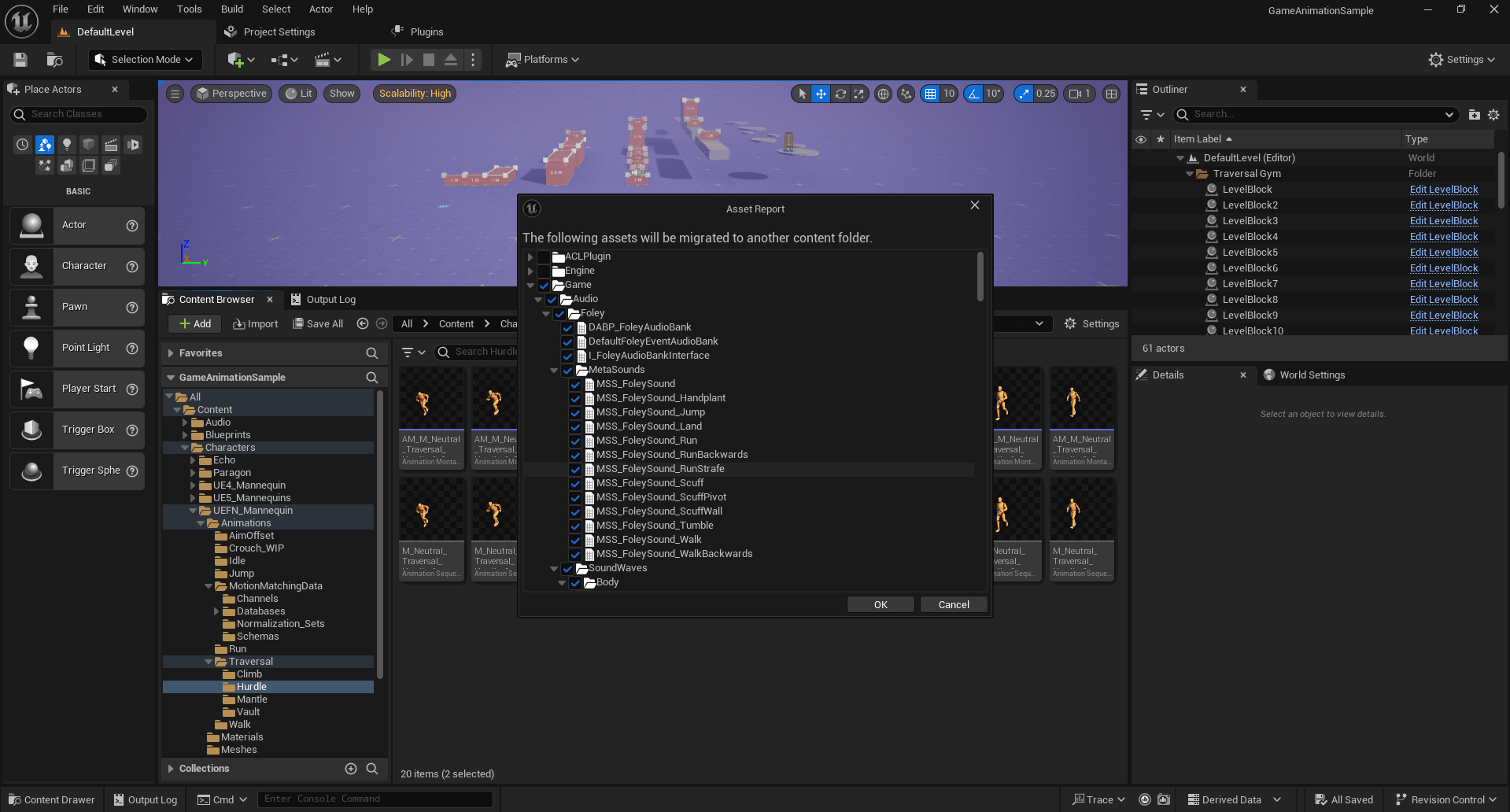Toggle grid snapping in viewport
The image size is (1510, 812).
930,94
